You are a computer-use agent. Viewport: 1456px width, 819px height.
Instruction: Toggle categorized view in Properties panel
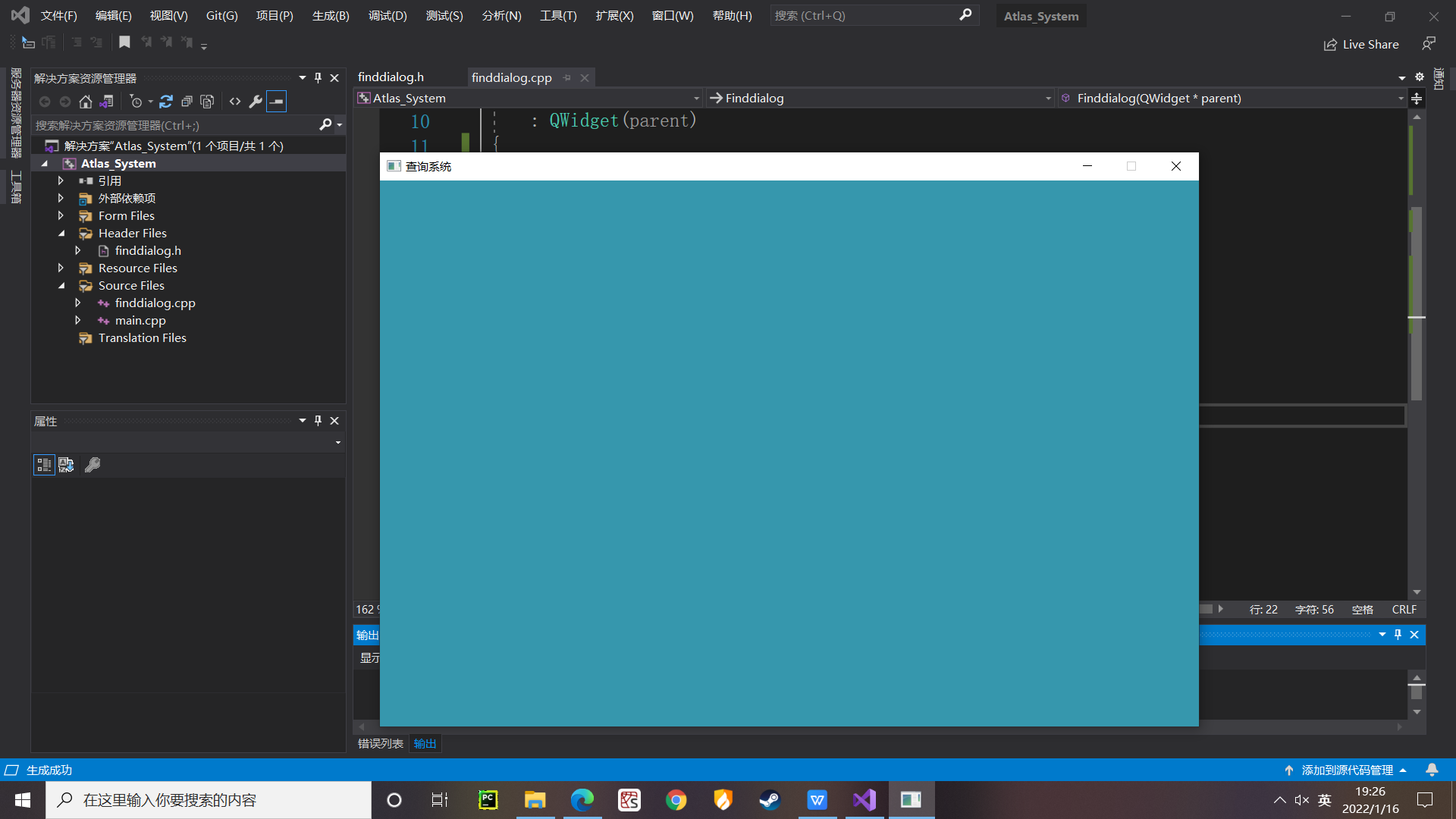[44, 465]
